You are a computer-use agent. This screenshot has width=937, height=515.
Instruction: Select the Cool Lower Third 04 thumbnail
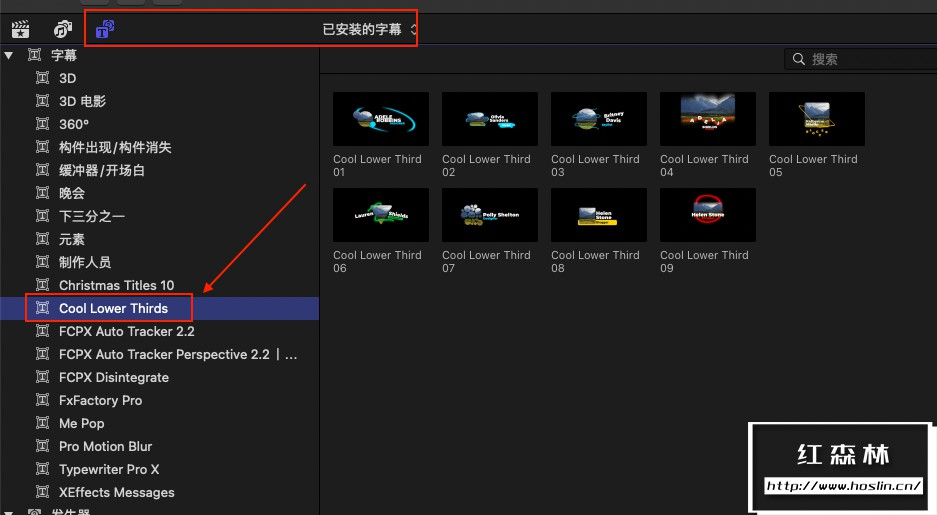pyautogui.click(x=708, y=119)
